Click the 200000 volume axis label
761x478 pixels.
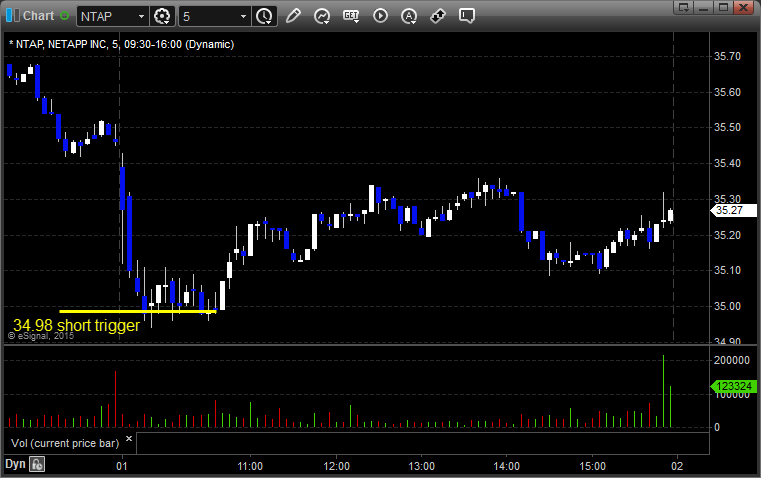tap(732, 360)
